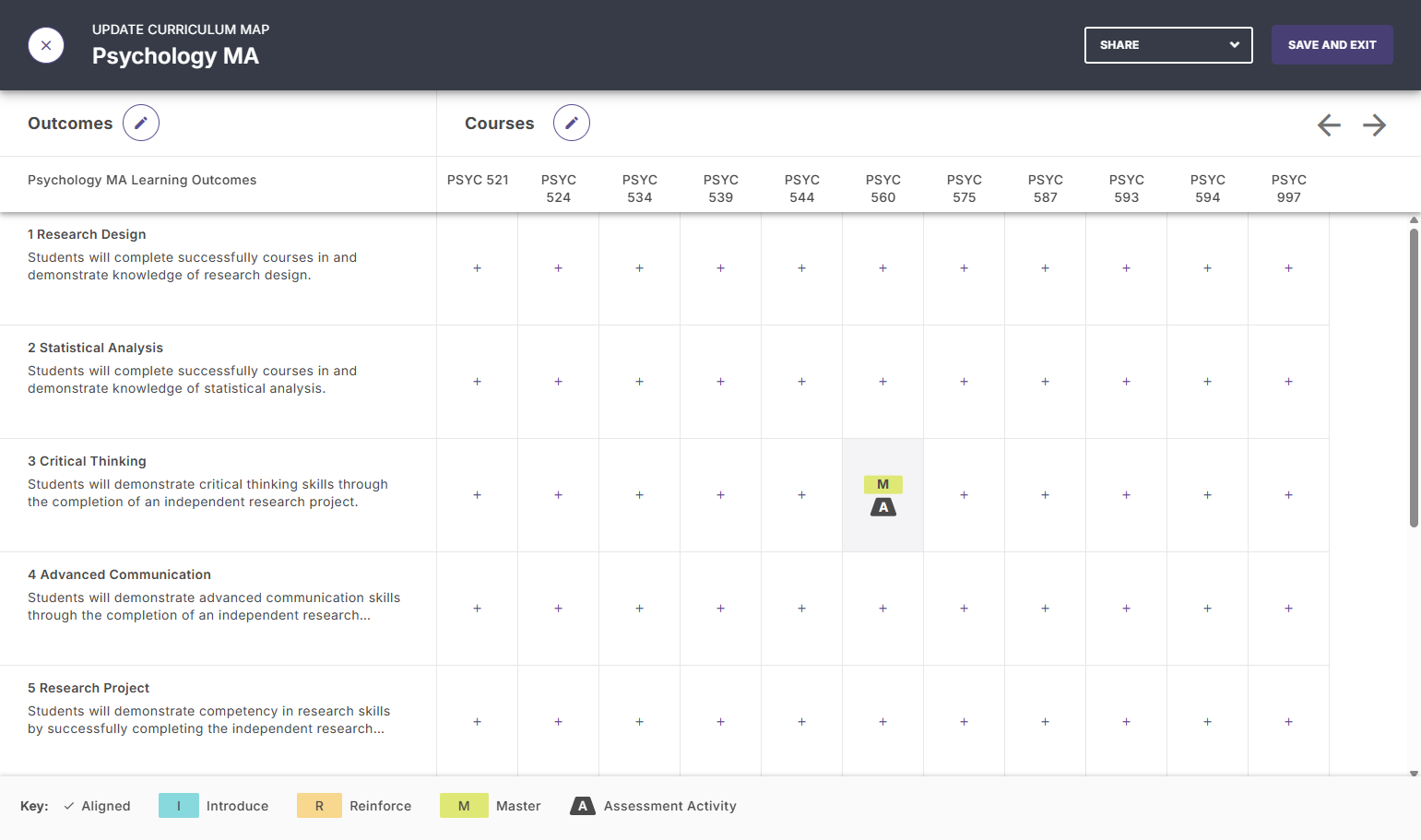
Task: Edit Outcomes with the pencil icon
Action: point(141,123)
